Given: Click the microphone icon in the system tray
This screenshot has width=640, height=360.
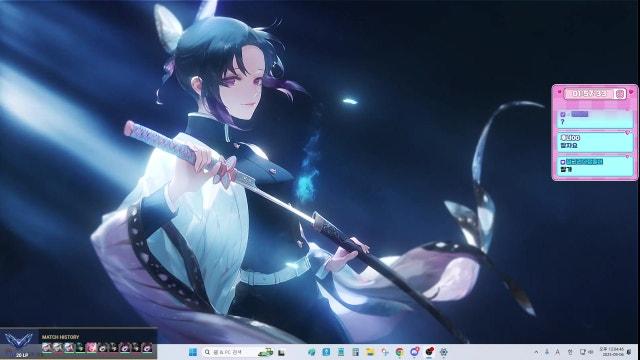Looking at the screenshot, I should click(x=547, y=352).
